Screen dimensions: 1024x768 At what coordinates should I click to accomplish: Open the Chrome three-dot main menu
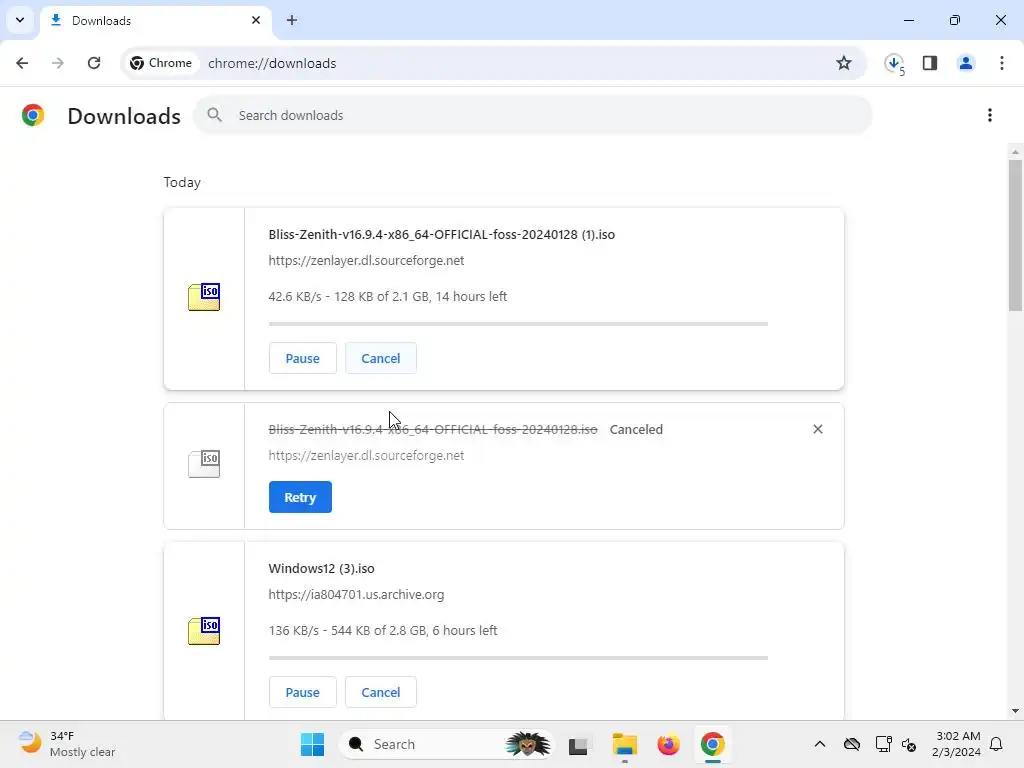1002,63
